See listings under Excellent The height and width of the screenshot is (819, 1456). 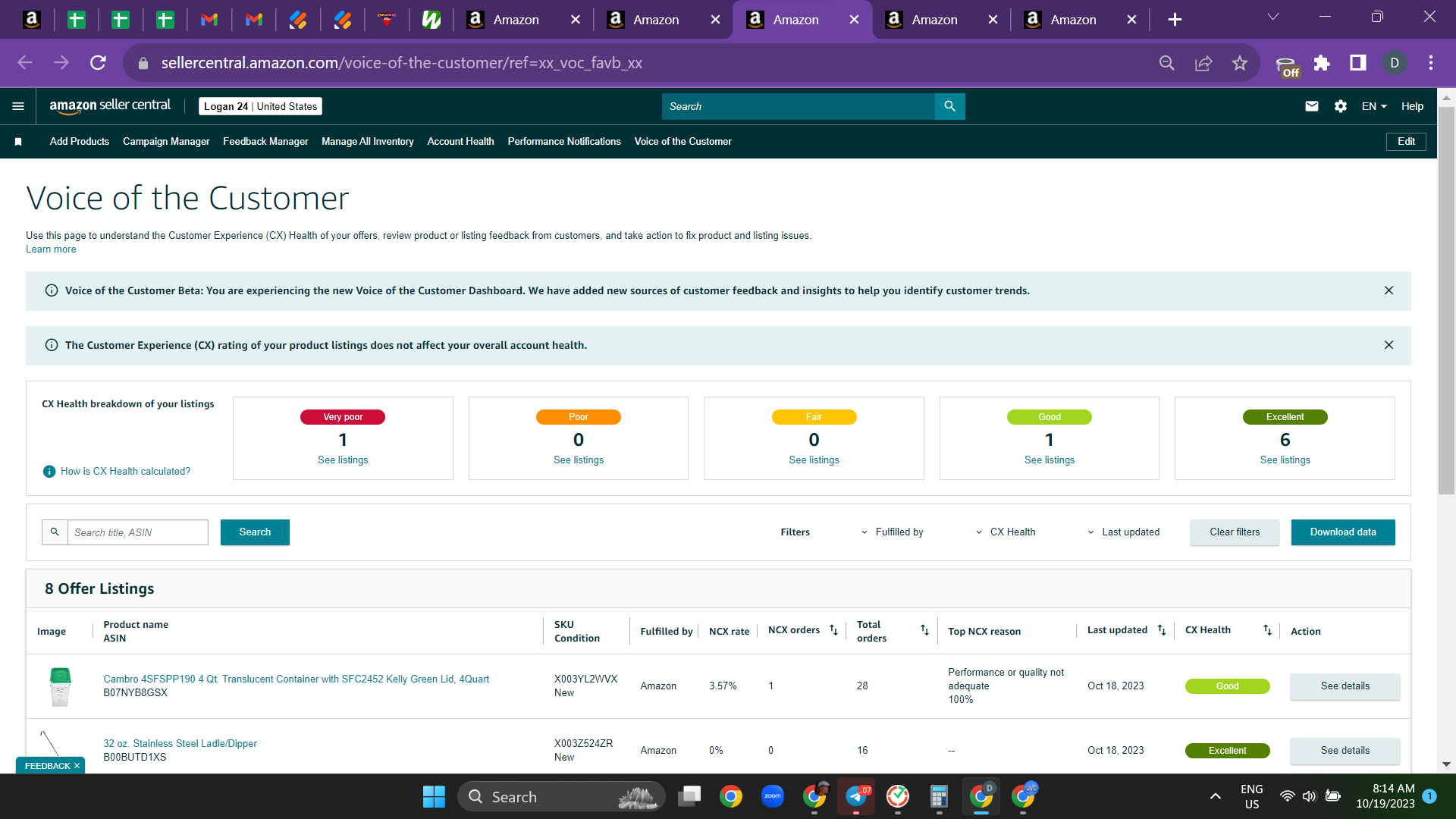[x=1285, y=460]
